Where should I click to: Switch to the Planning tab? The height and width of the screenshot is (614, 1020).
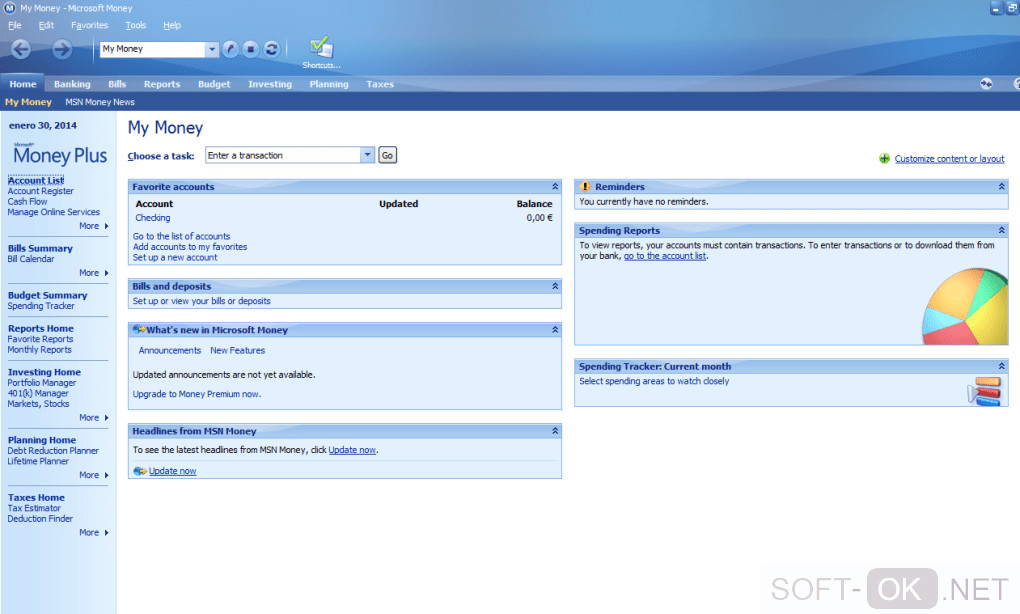pos(329,84)
